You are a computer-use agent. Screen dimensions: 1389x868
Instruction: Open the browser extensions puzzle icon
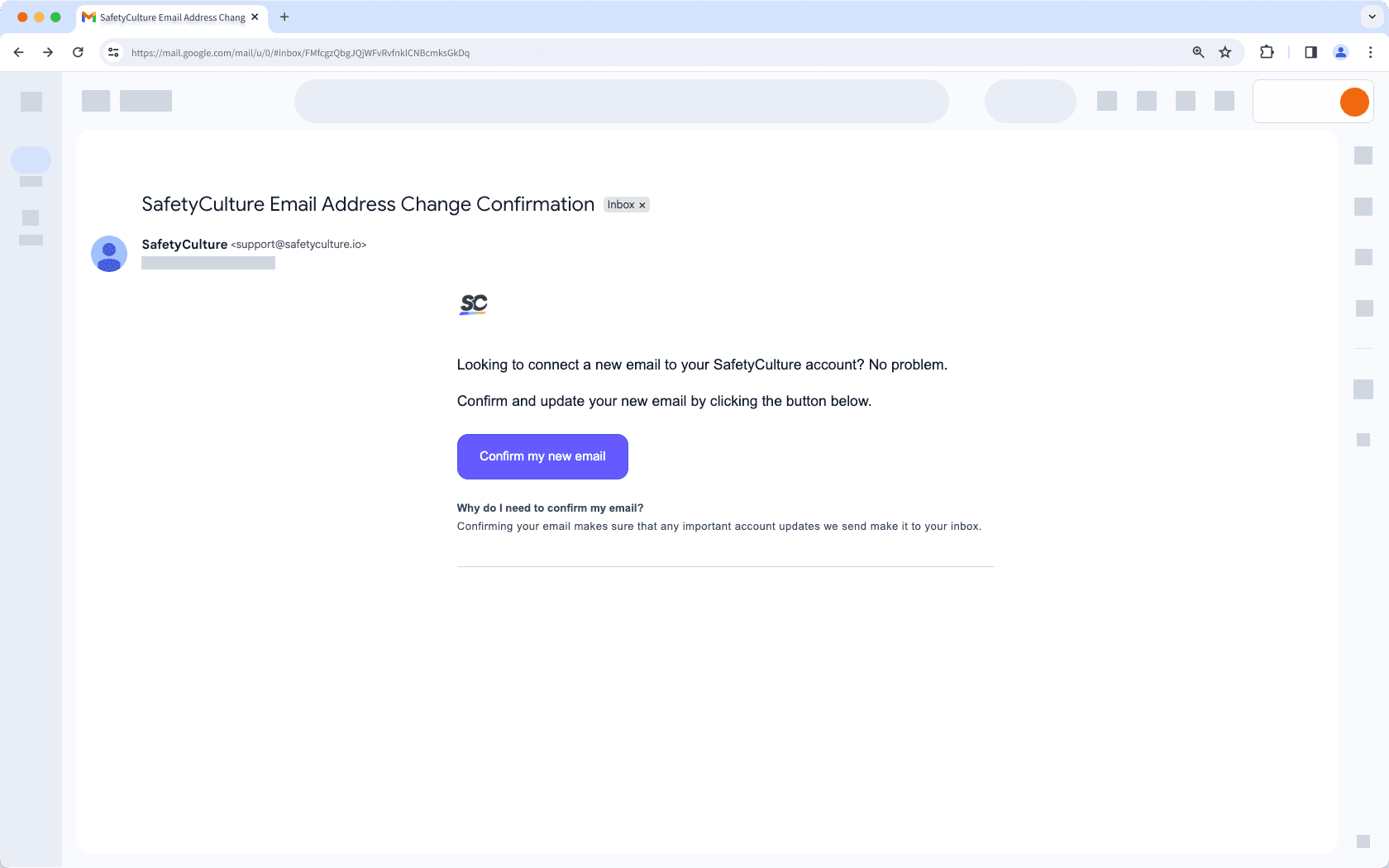click(1266, 52)
